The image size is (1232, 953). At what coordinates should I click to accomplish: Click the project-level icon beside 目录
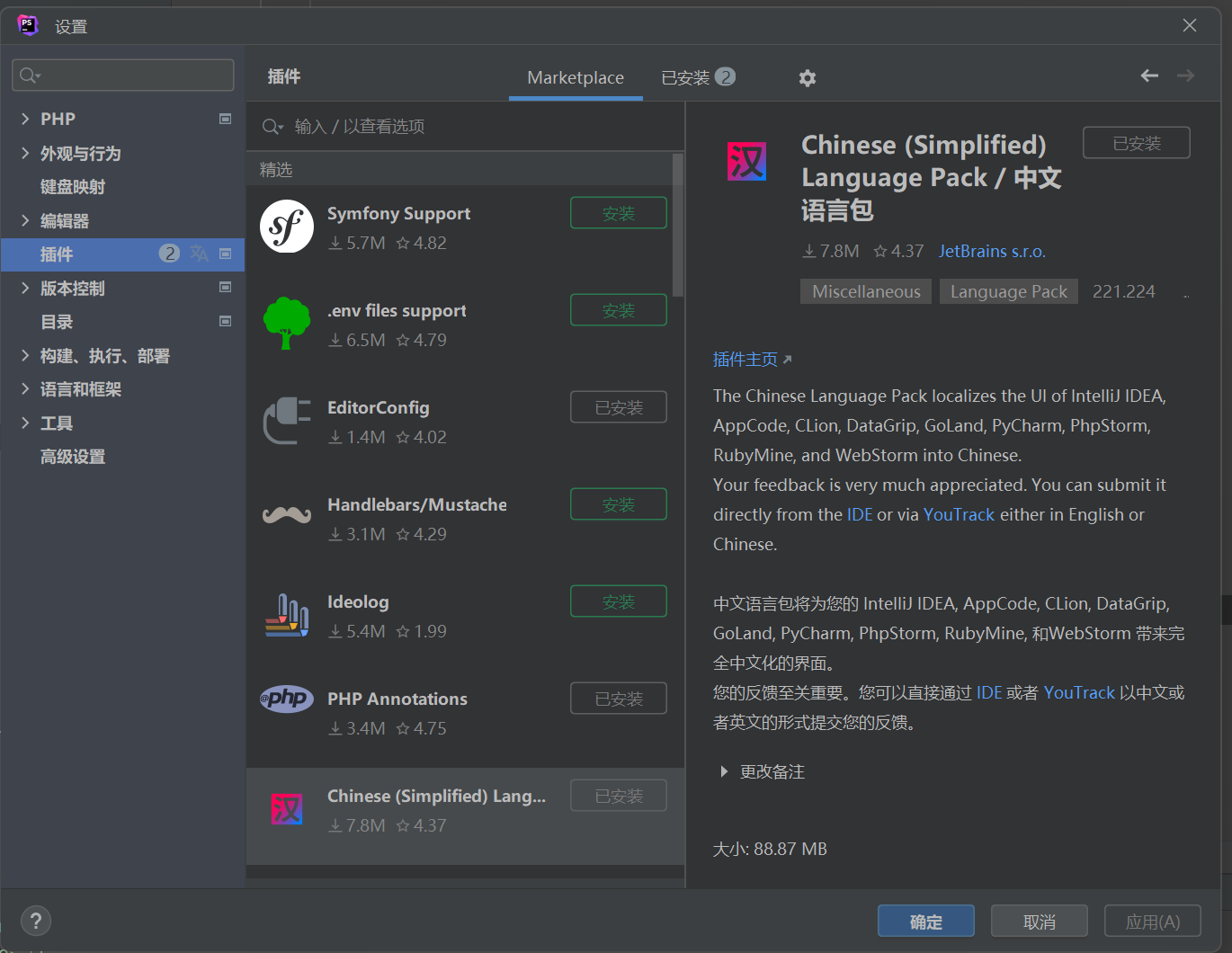(x=226, y=321)
